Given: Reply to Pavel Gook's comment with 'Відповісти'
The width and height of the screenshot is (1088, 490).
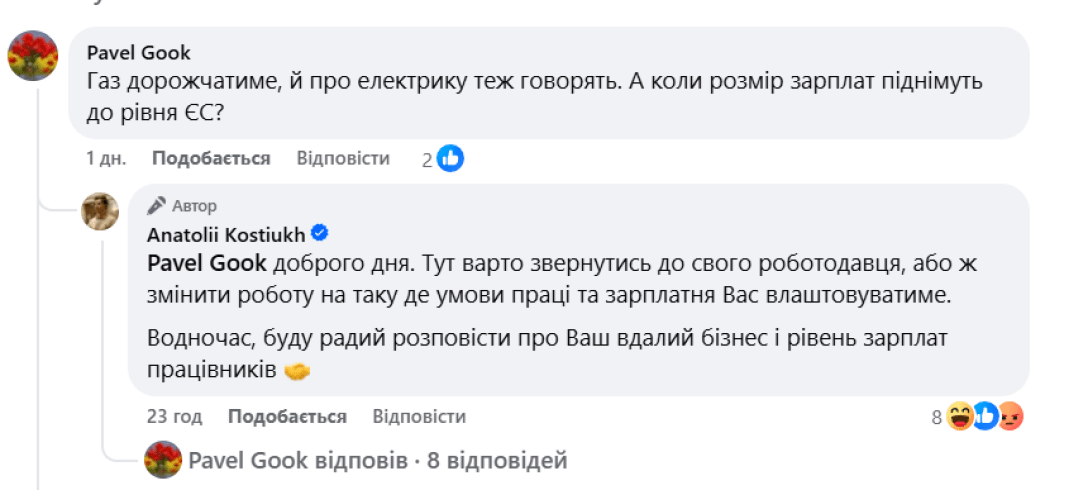Looking at the screenshot, I should [x=343, y=159].
